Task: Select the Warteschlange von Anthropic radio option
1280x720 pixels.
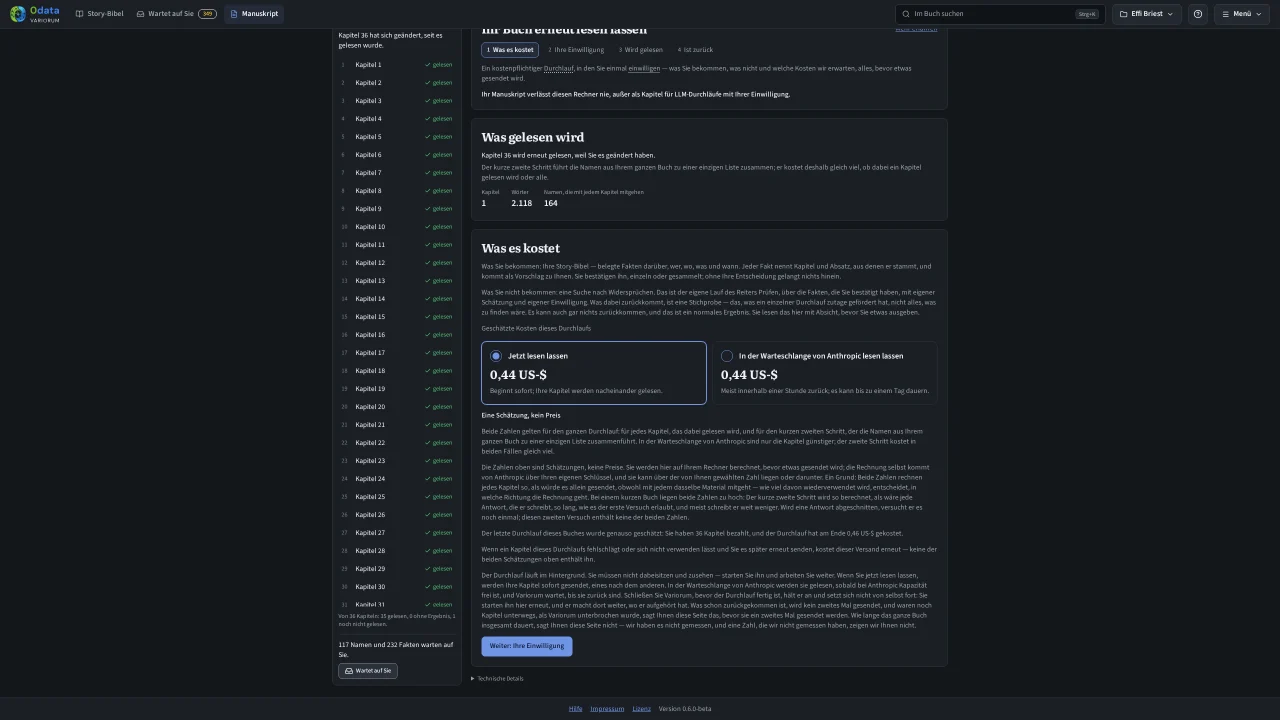Action: point(825,373)
